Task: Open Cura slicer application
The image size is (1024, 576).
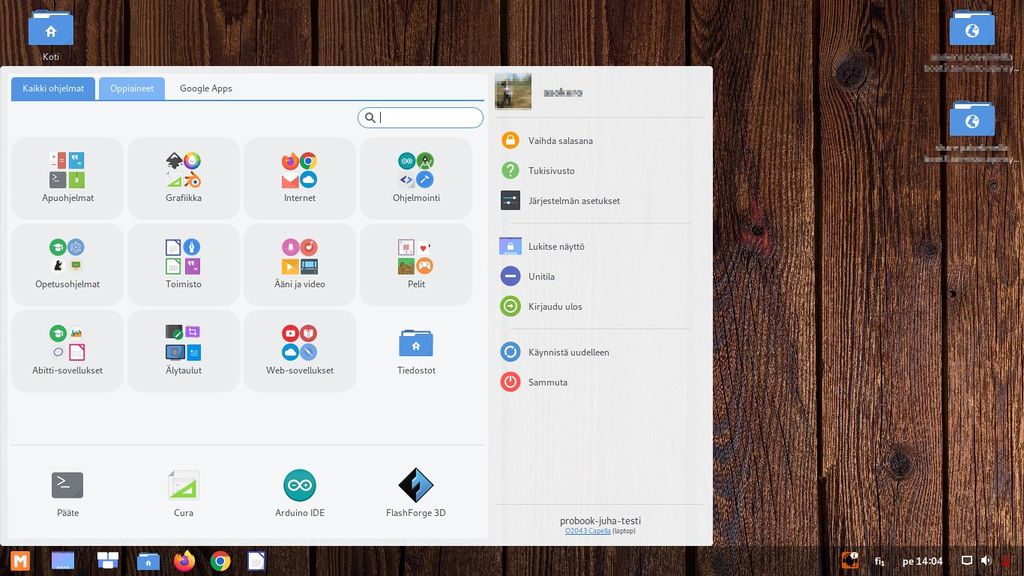Action: pos(183,486)
